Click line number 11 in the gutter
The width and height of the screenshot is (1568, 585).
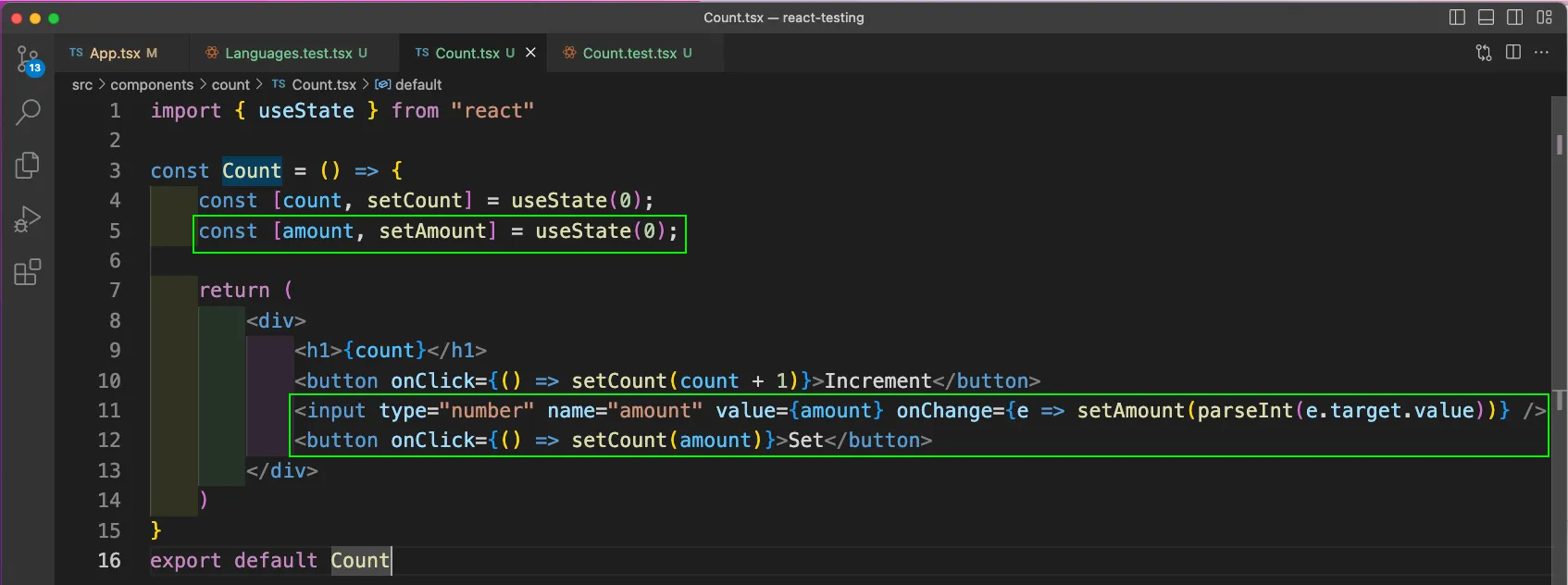coord(109,410)
